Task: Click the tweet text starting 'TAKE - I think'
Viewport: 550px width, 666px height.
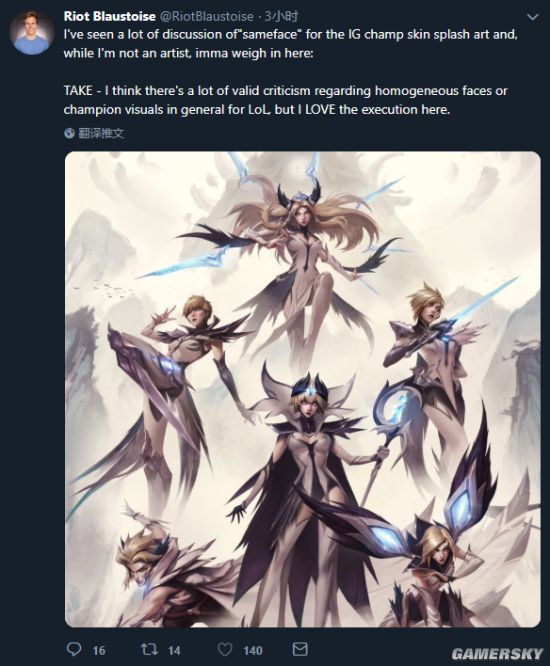Action: coord(285,100)
